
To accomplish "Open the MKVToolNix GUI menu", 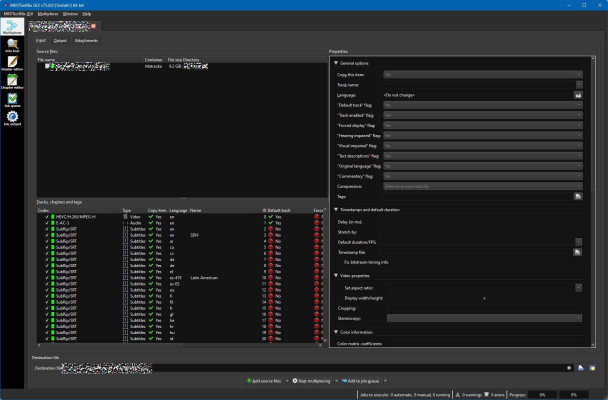I will [18, 14].
